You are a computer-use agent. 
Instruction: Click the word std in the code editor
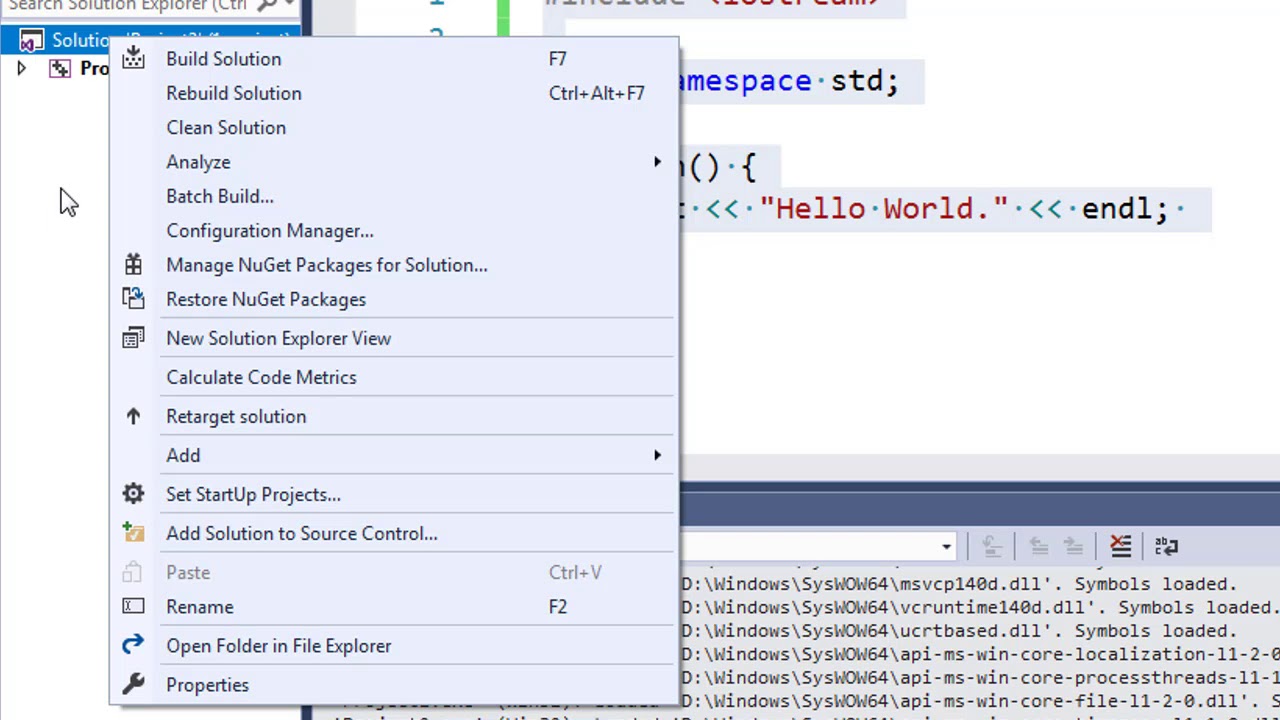(x=856, y=81)
